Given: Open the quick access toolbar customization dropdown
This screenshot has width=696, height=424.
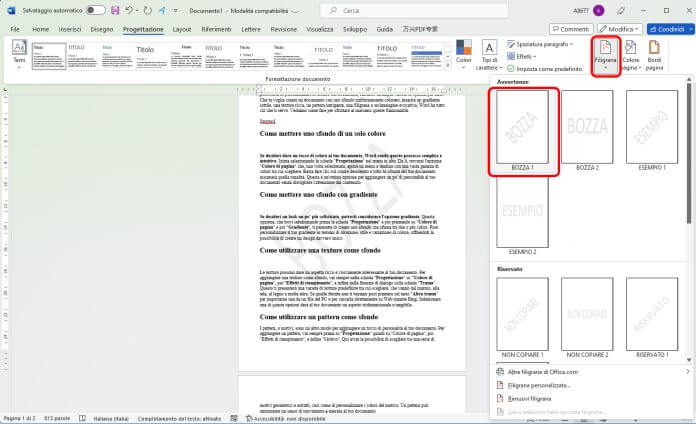Looking at the screenshot, I should pos(176,10).
